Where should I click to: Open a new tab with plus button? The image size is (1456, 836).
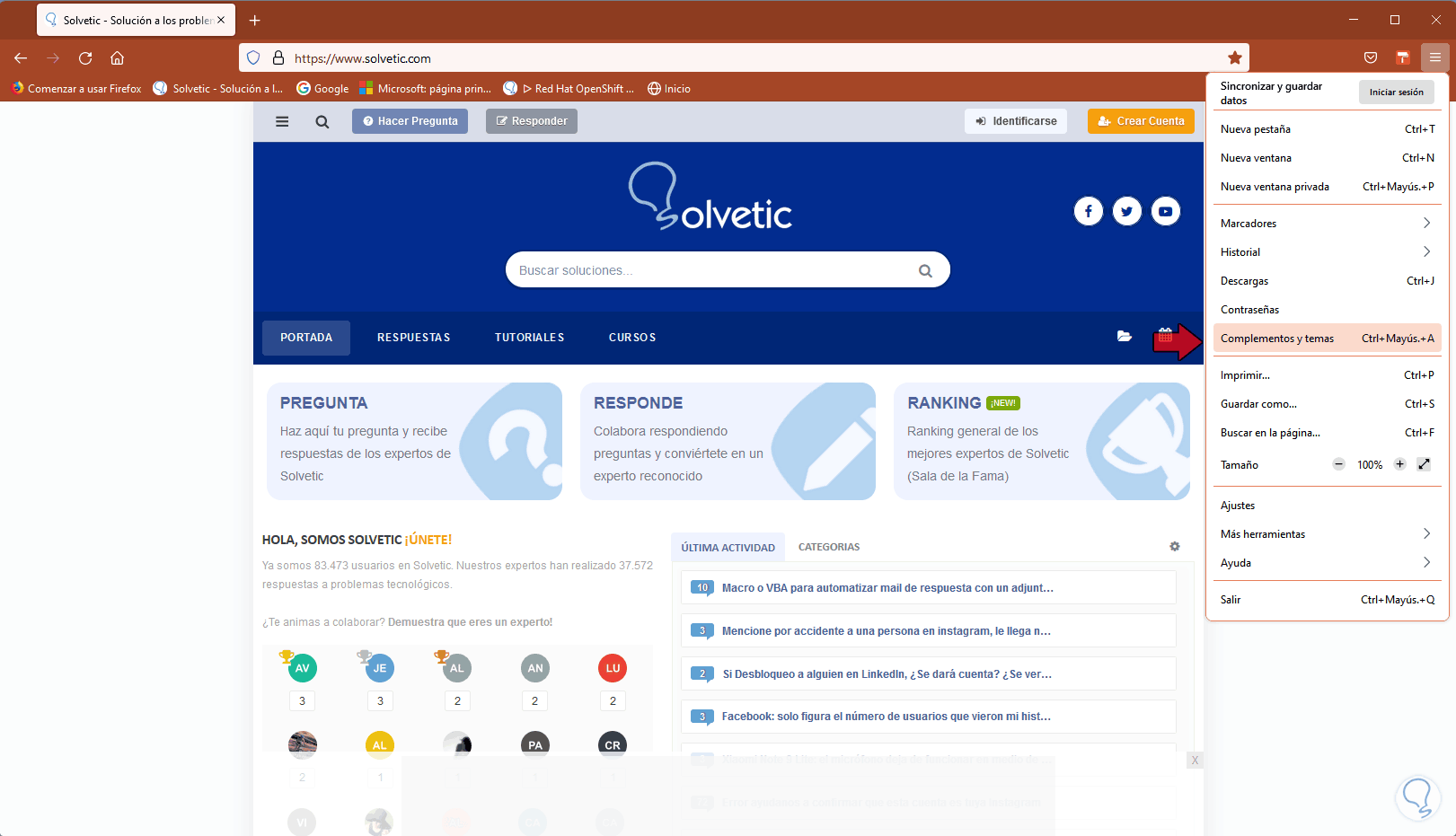[255, 20]
